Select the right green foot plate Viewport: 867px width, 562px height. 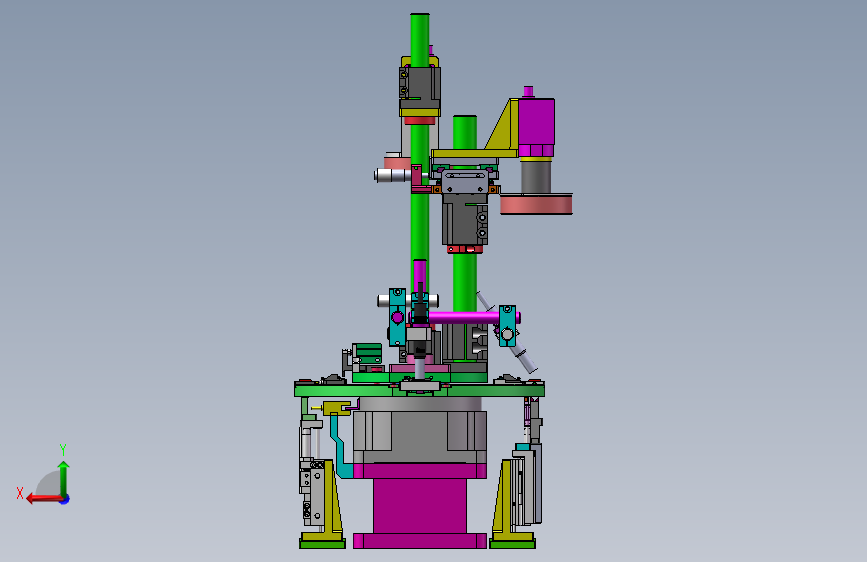coord(513,544)
